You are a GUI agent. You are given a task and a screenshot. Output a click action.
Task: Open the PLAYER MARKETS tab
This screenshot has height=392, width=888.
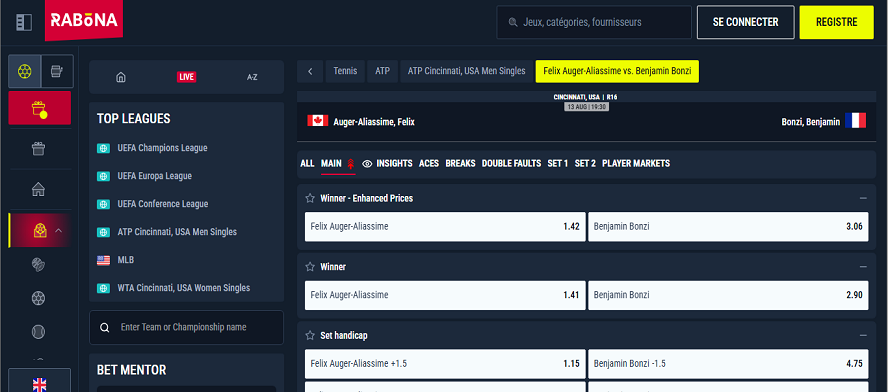(636, 163)
